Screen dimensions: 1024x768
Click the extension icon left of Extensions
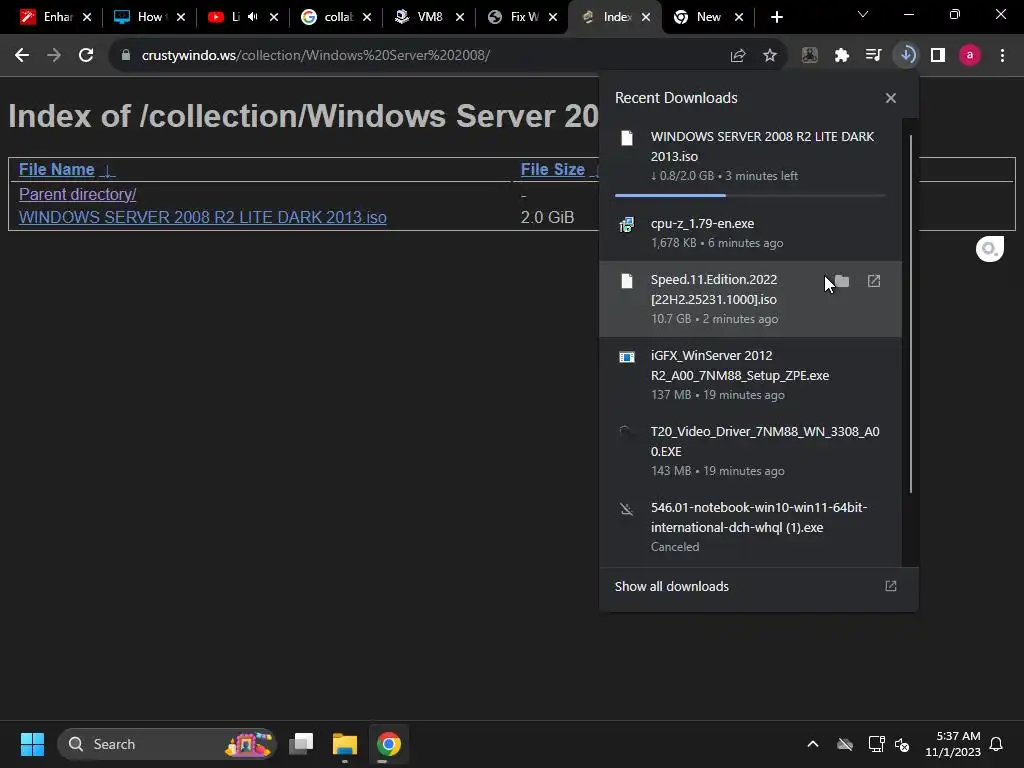tap(810, 56)
